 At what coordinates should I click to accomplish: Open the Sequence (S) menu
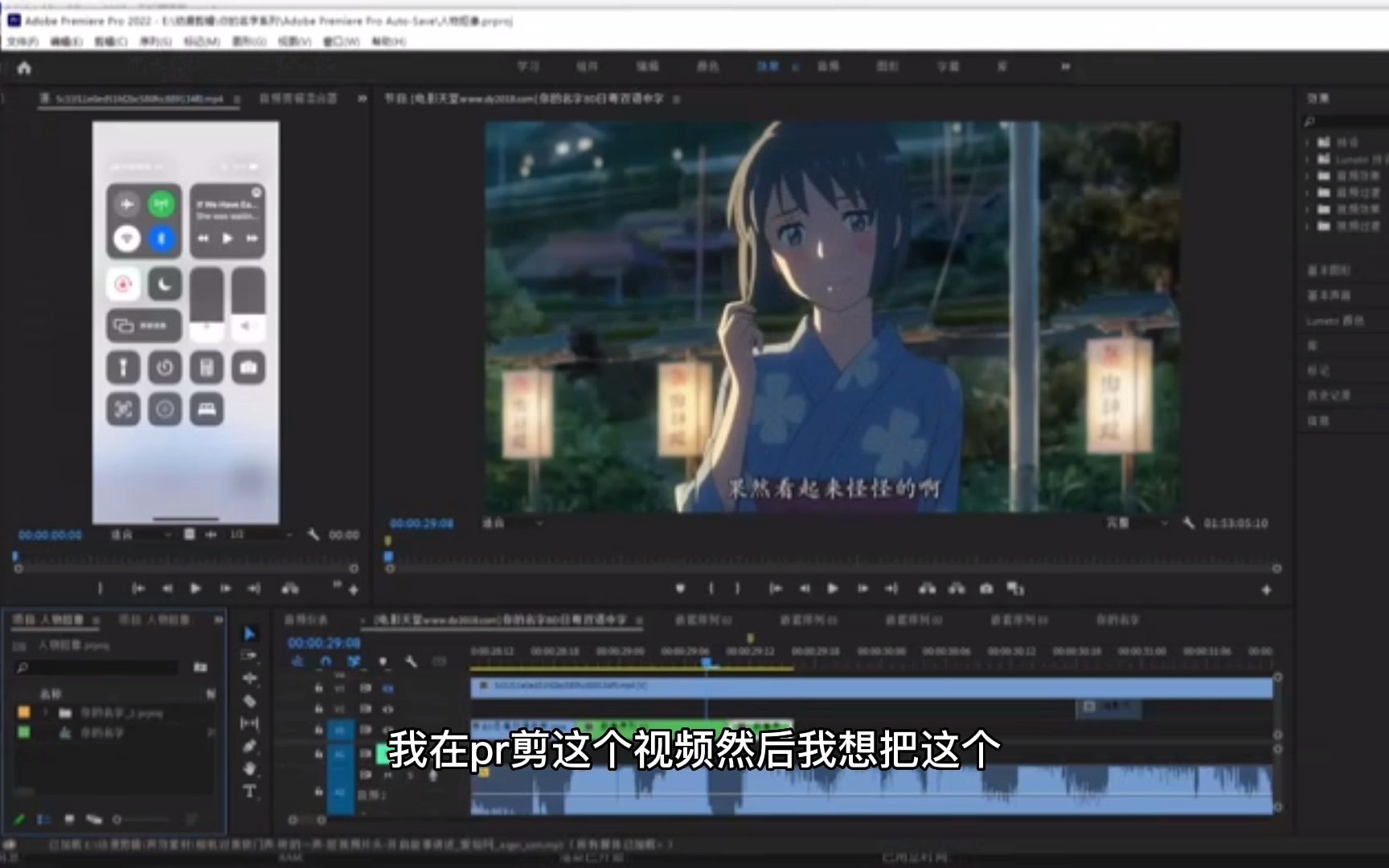156,41
